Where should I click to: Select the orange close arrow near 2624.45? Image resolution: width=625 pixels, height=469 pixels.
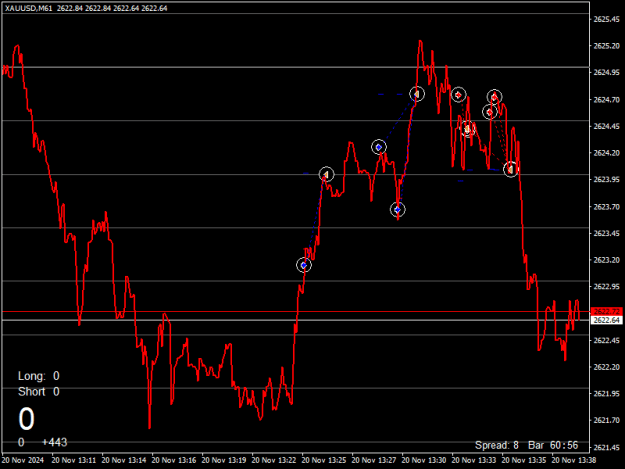(468, 129)
